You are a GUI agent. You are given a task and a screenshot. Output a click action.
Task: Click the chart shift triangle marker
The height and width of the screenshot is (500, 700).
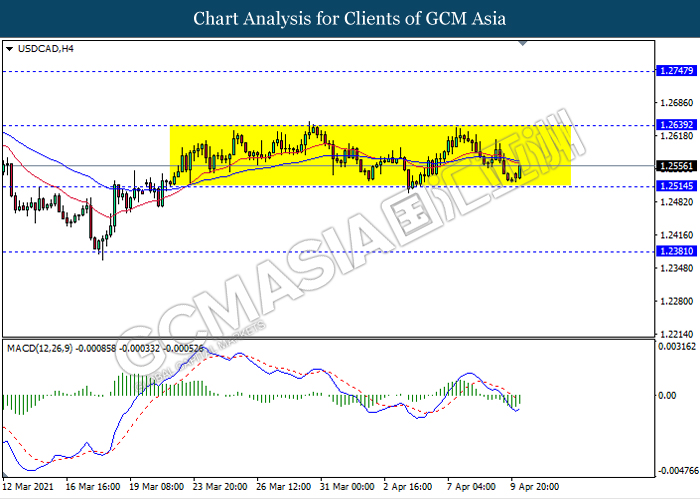(523, 43)
